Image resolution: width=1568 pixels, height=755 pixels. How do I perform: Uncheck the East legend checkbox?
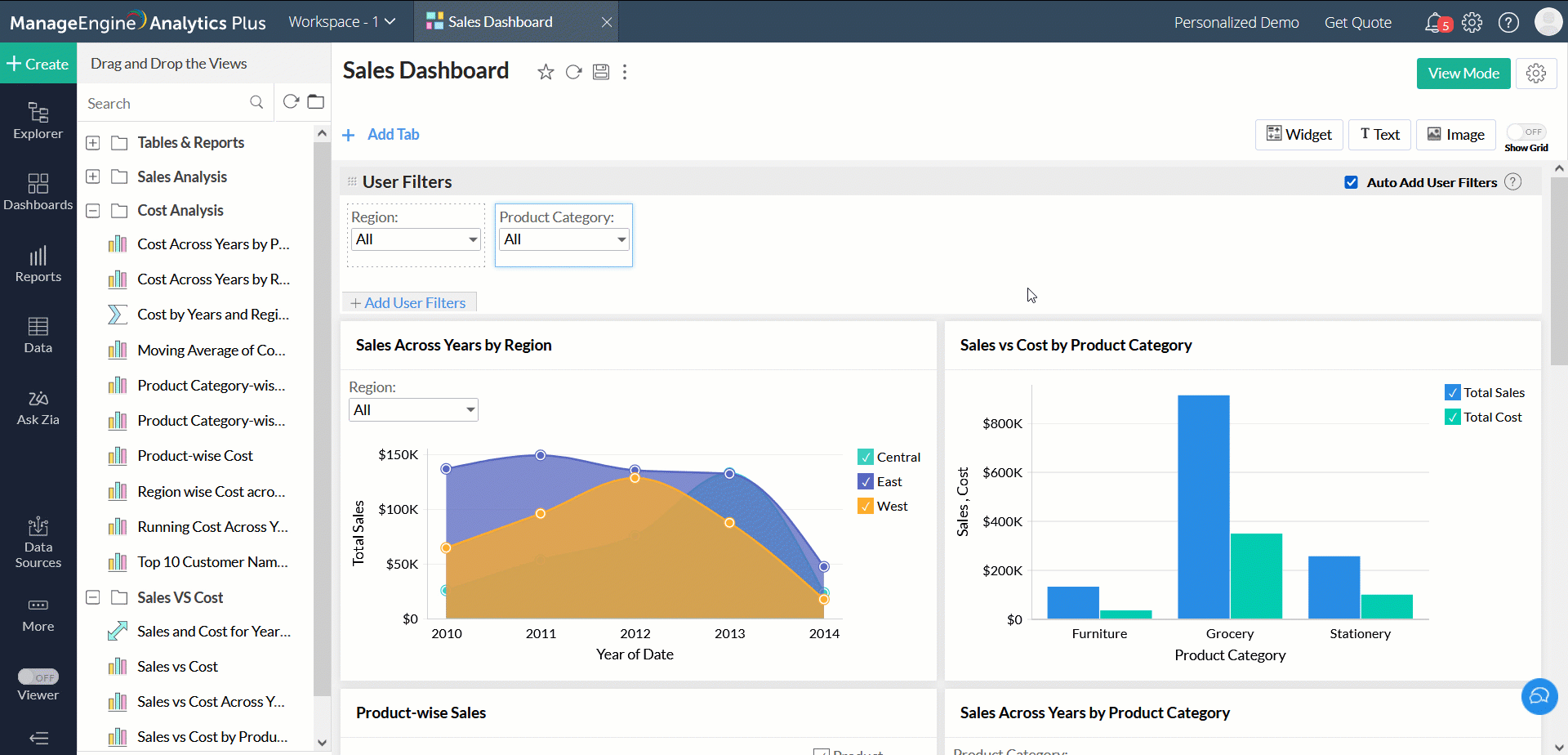(866, 482)
